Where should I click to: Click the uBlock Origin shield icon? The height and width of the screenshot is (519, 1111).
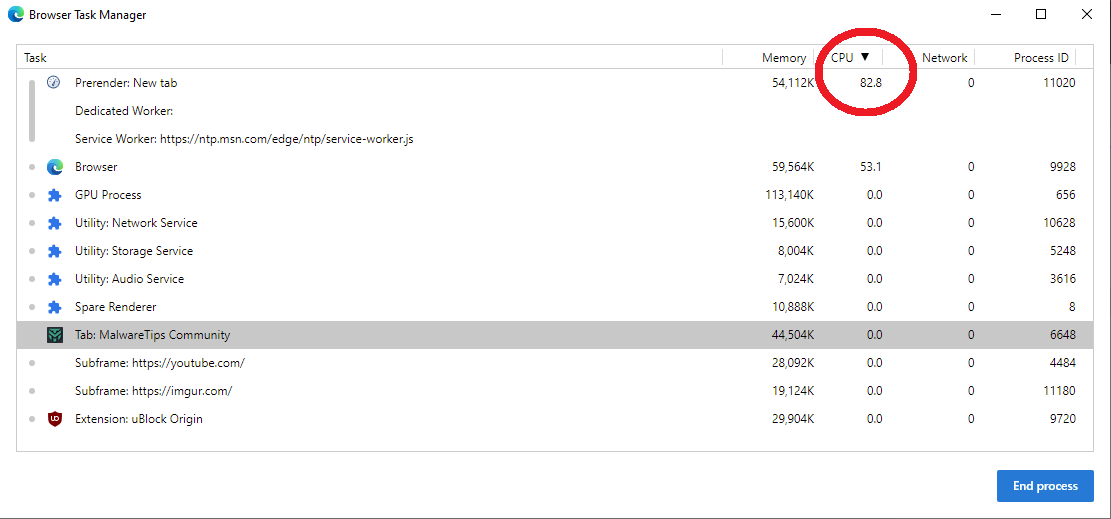[x=55, y=419]
